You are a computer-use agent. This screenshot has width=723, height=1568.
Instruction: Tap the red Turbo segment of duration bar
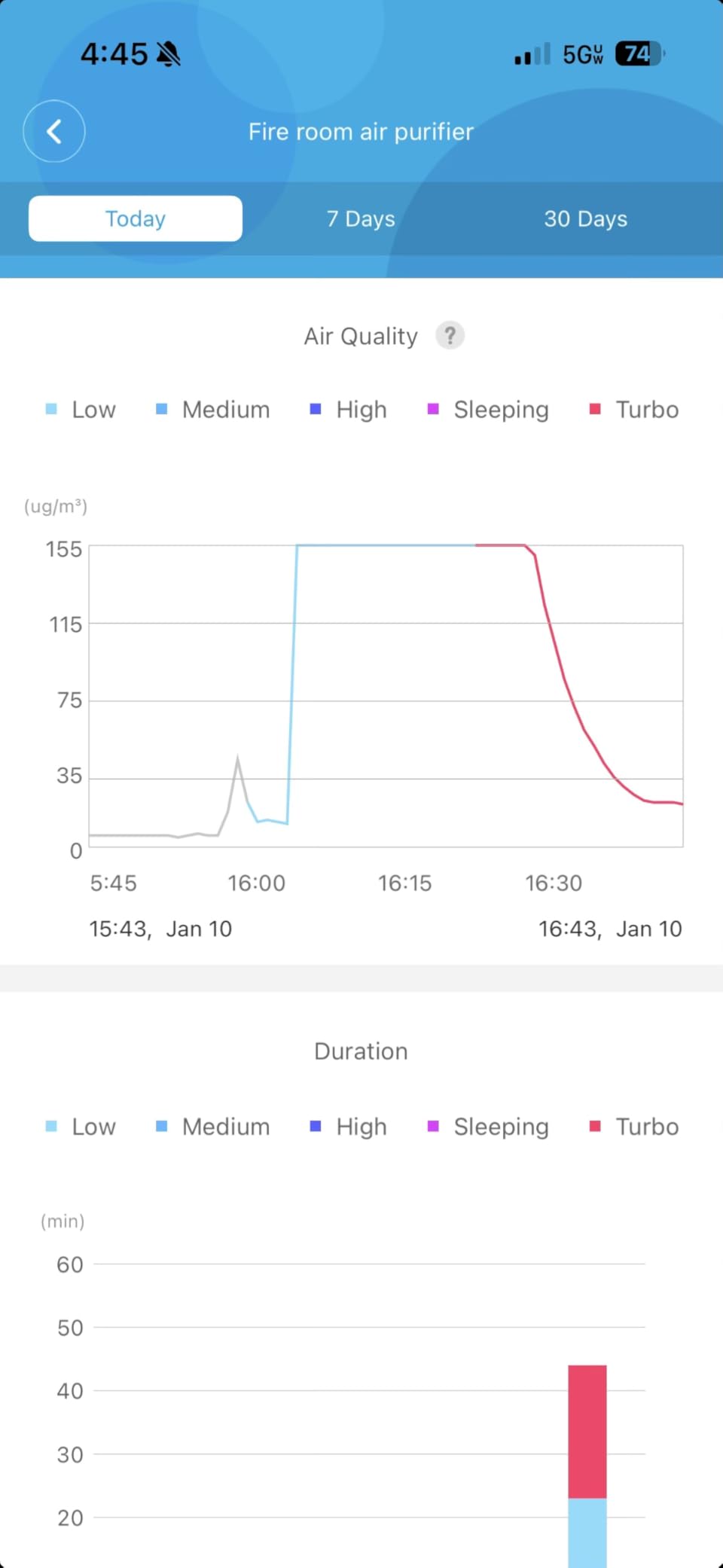pyautogui.click(x=587, y=1431)
